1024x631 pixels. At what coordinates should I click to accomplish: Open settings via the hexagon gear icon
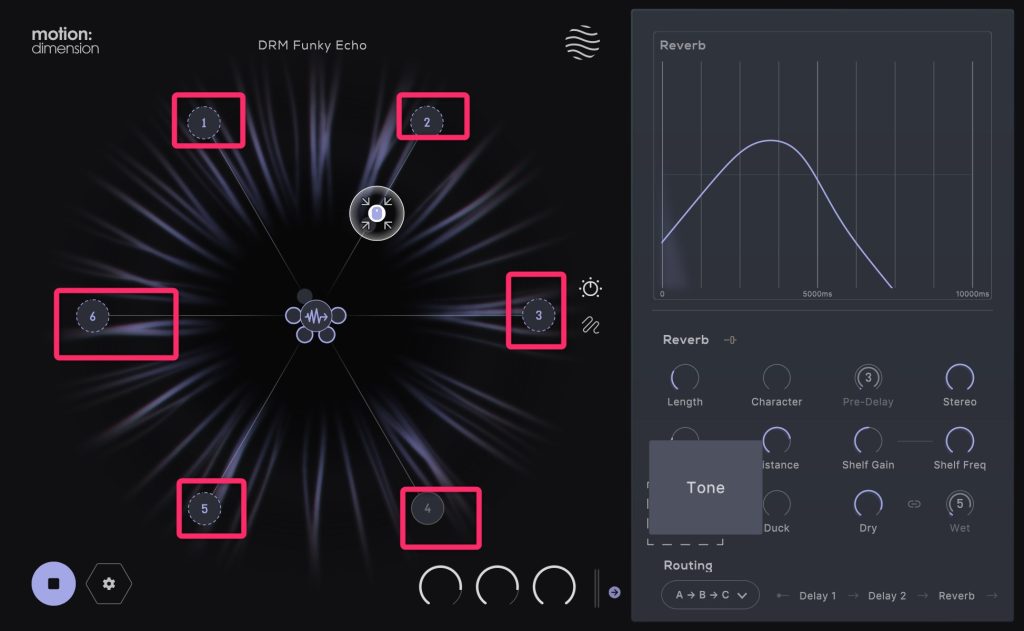109,583
